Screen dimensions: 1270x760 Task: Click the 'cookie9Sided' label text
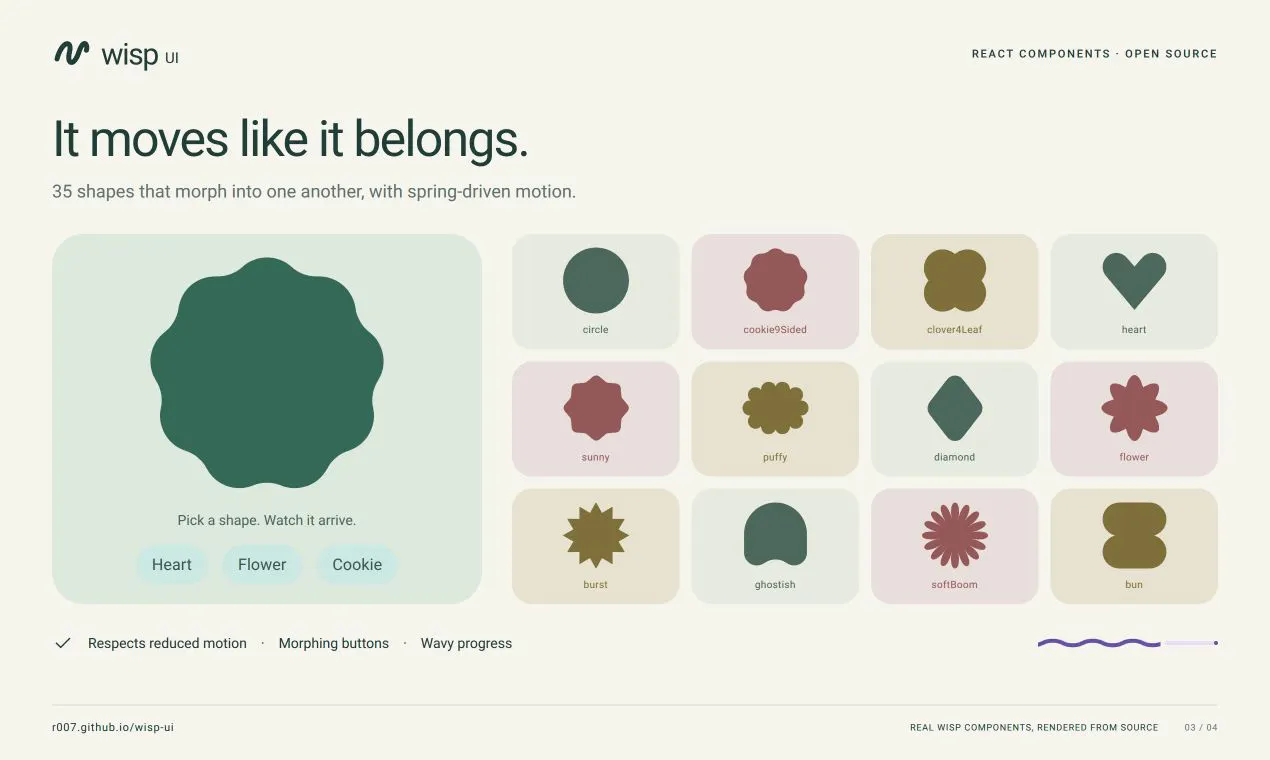775,329
